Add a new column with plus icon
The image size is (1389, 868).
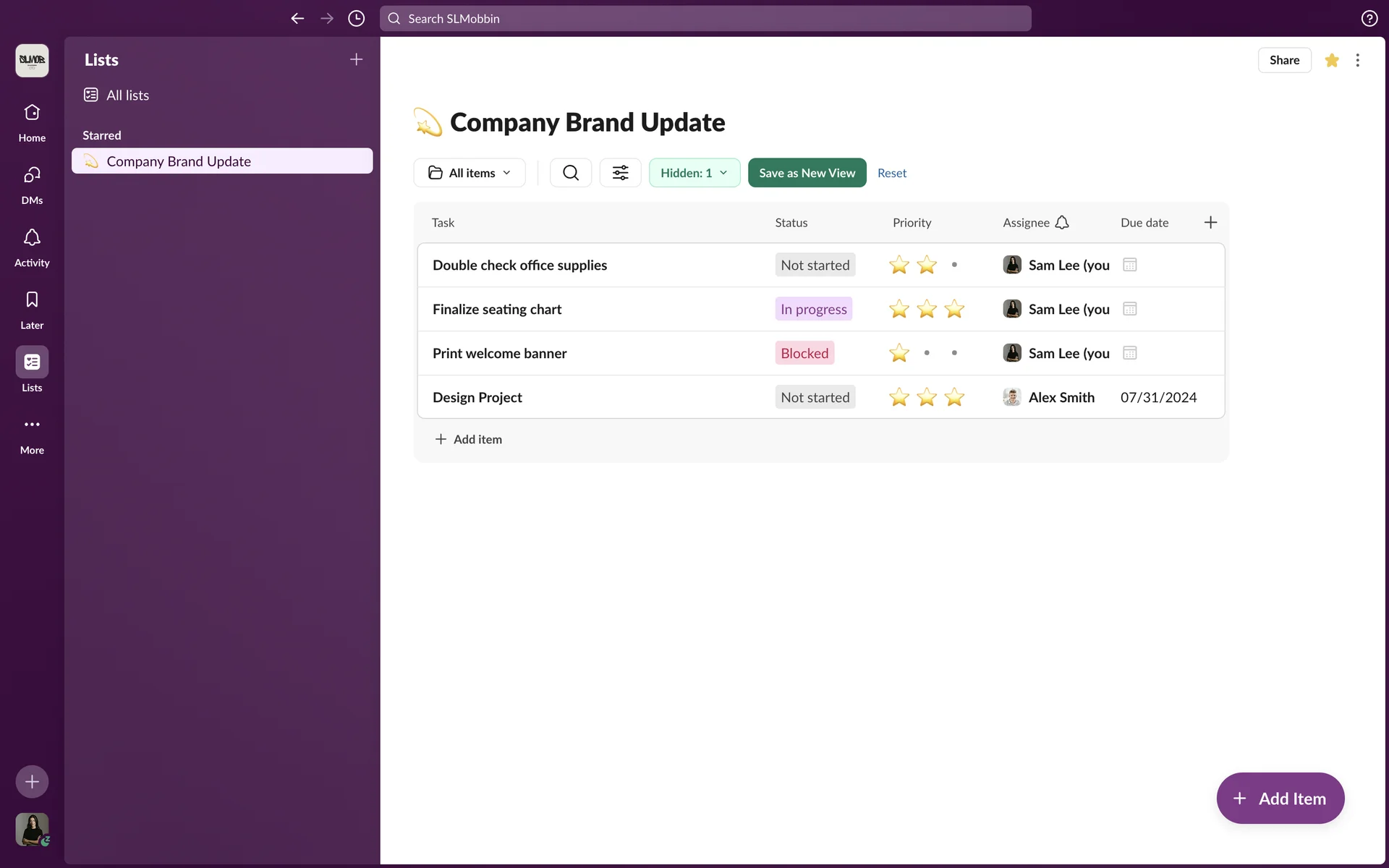coord(1210,223)
